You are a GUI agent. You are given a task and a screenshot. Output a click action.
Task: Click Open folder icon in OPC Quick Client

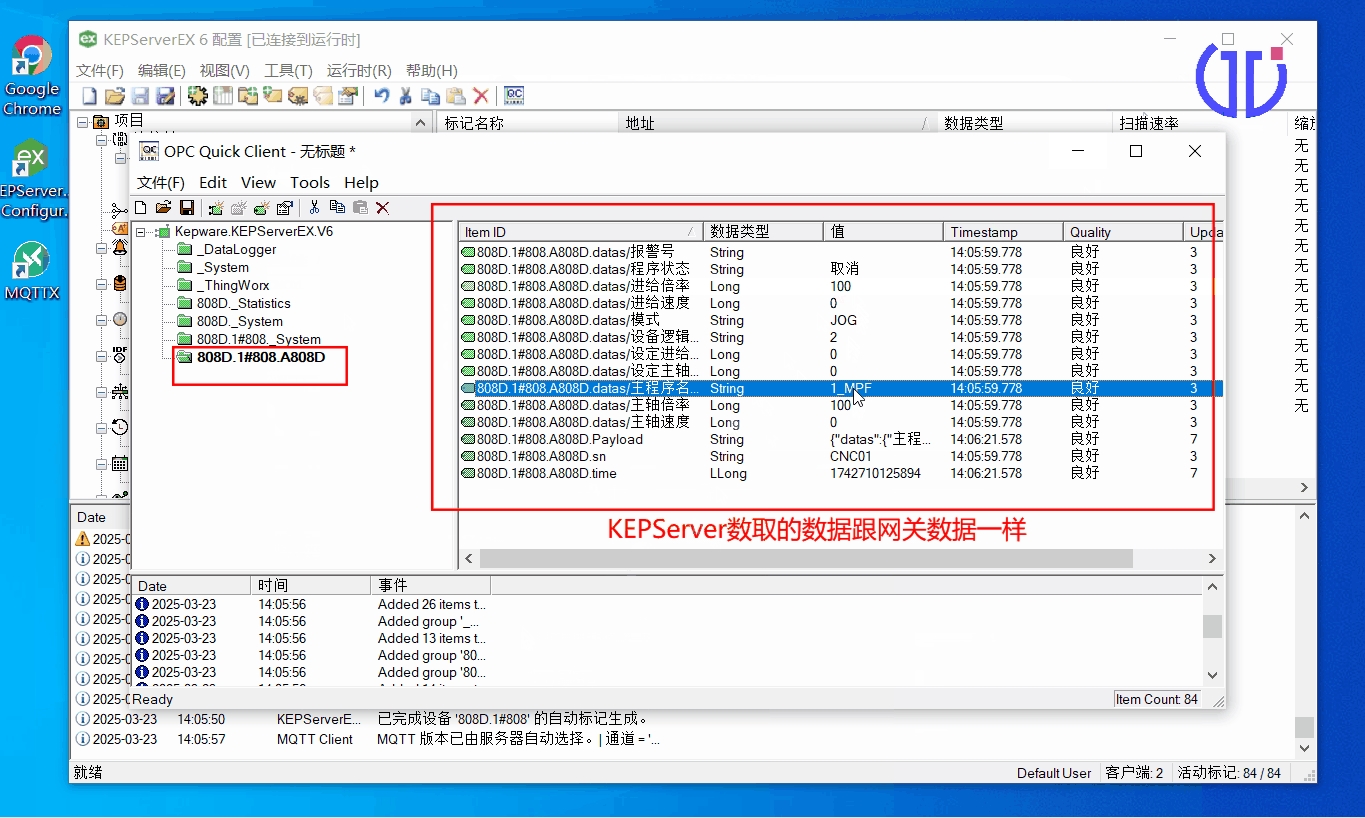point(163,208)
